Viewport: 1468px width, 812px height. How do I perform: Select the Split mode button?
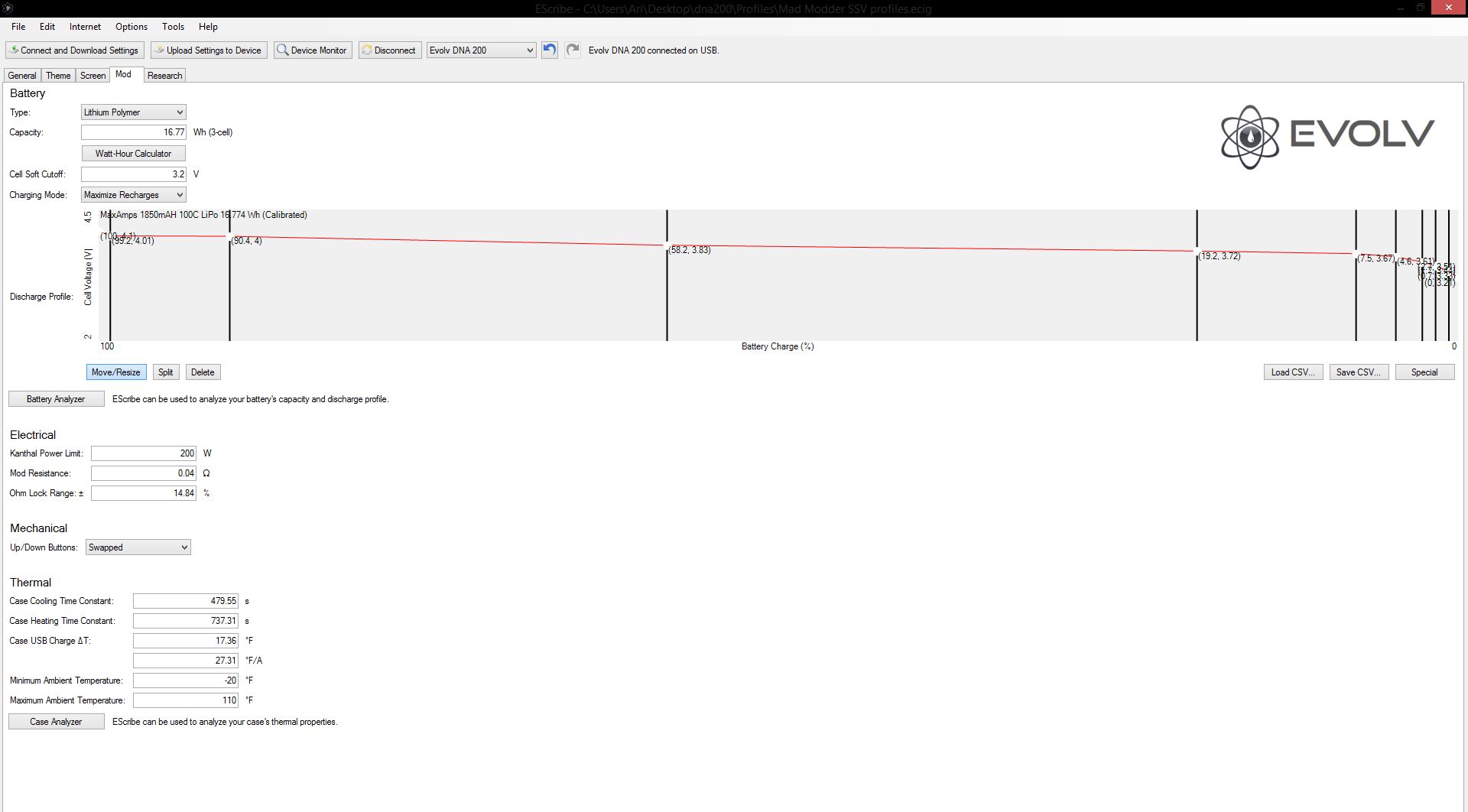click(x=165, y=372)
